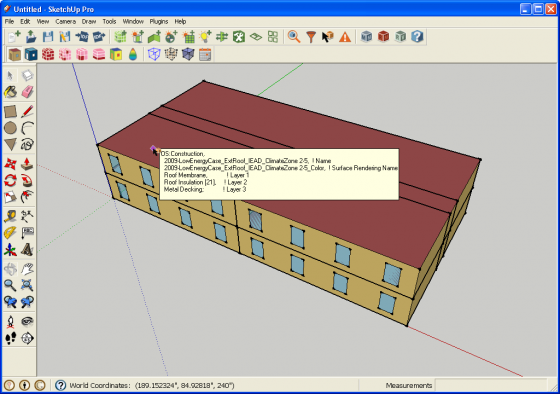Click the New Space green cube icon

point(120,37)
